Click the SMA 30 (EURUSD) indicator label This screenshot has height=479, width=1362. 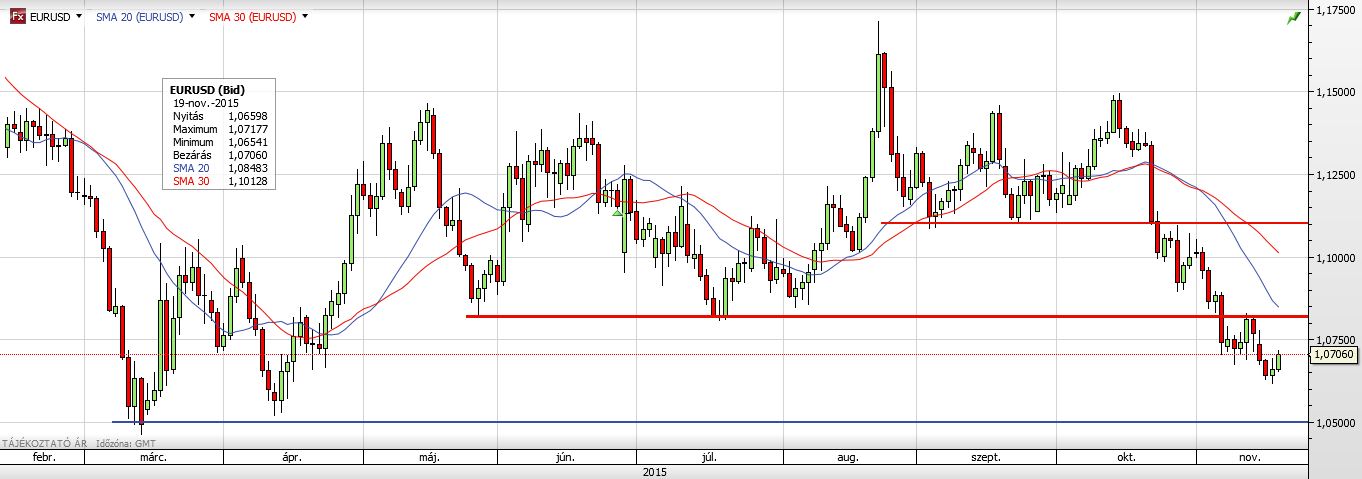[x=253, y=17]
